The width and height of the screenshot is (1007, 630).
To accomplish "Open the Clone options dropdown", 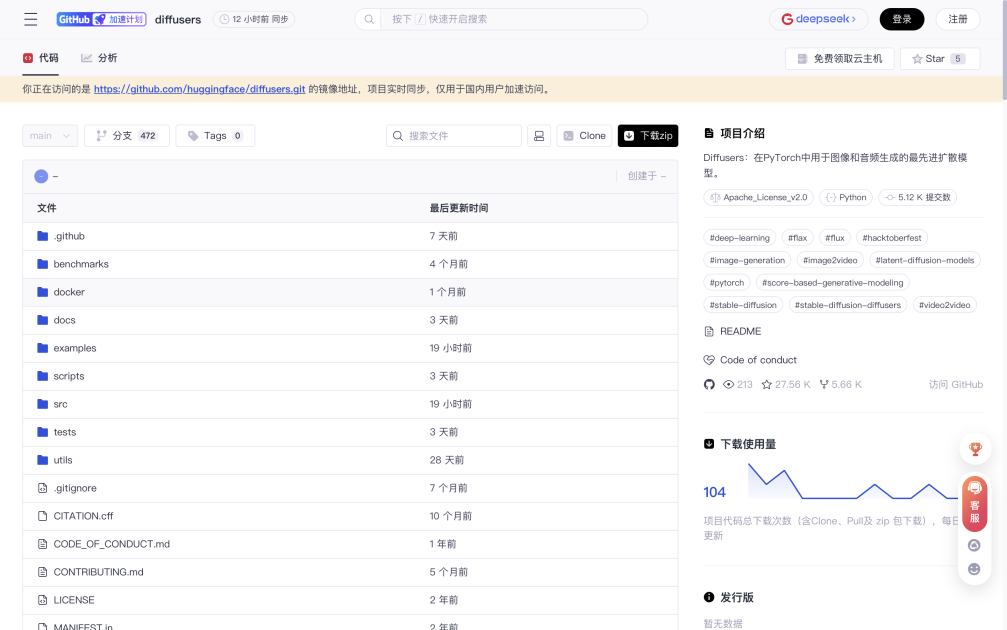I will tap(584, 136).
